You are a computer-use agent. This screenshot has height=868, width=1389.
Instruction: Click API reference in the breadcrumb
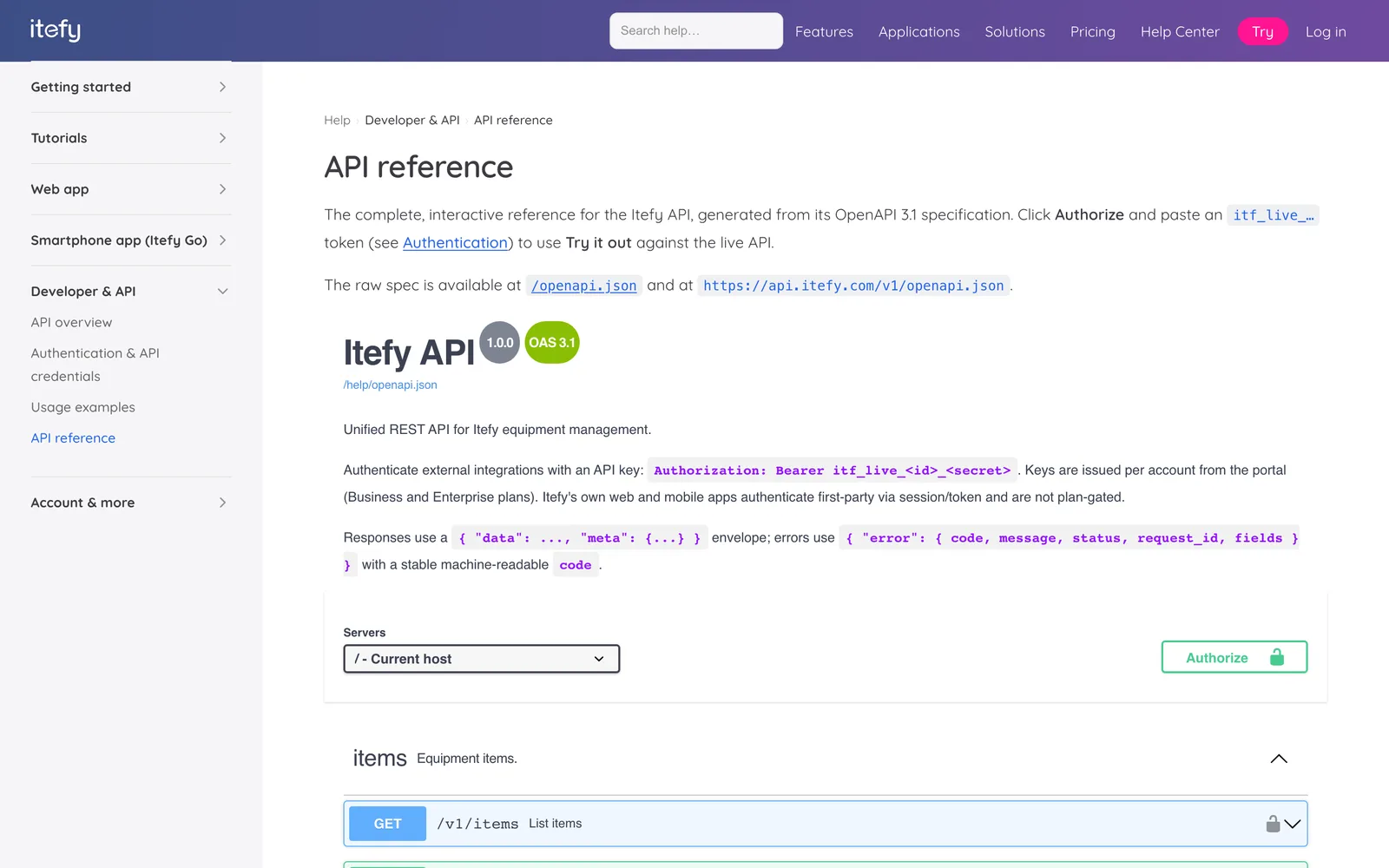[x=513, y=120]
